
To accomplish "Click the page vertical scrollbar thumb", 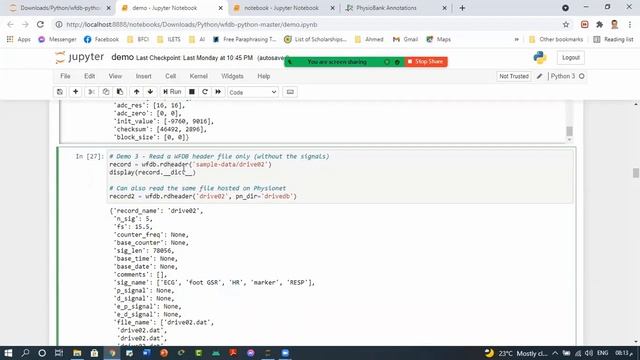I will tap(636, 173).
